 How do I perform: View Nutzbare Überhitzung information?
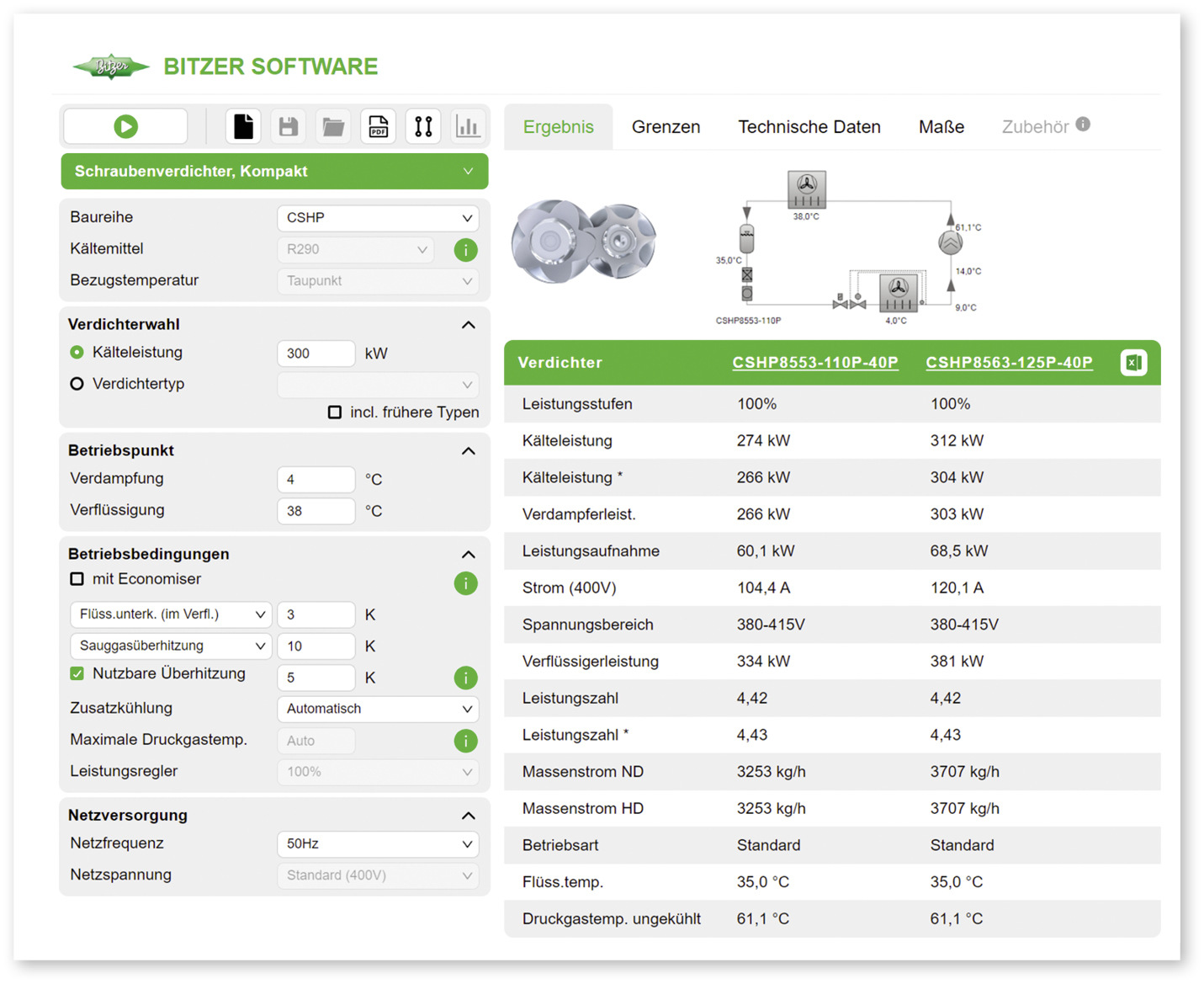point(465,678)
